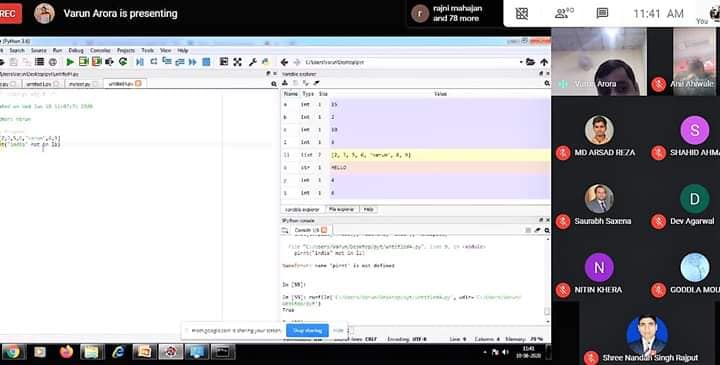This screenshot has width=720, height=365.
Task: Click the Continue execution debug icon
Action: tap(192, 62)
